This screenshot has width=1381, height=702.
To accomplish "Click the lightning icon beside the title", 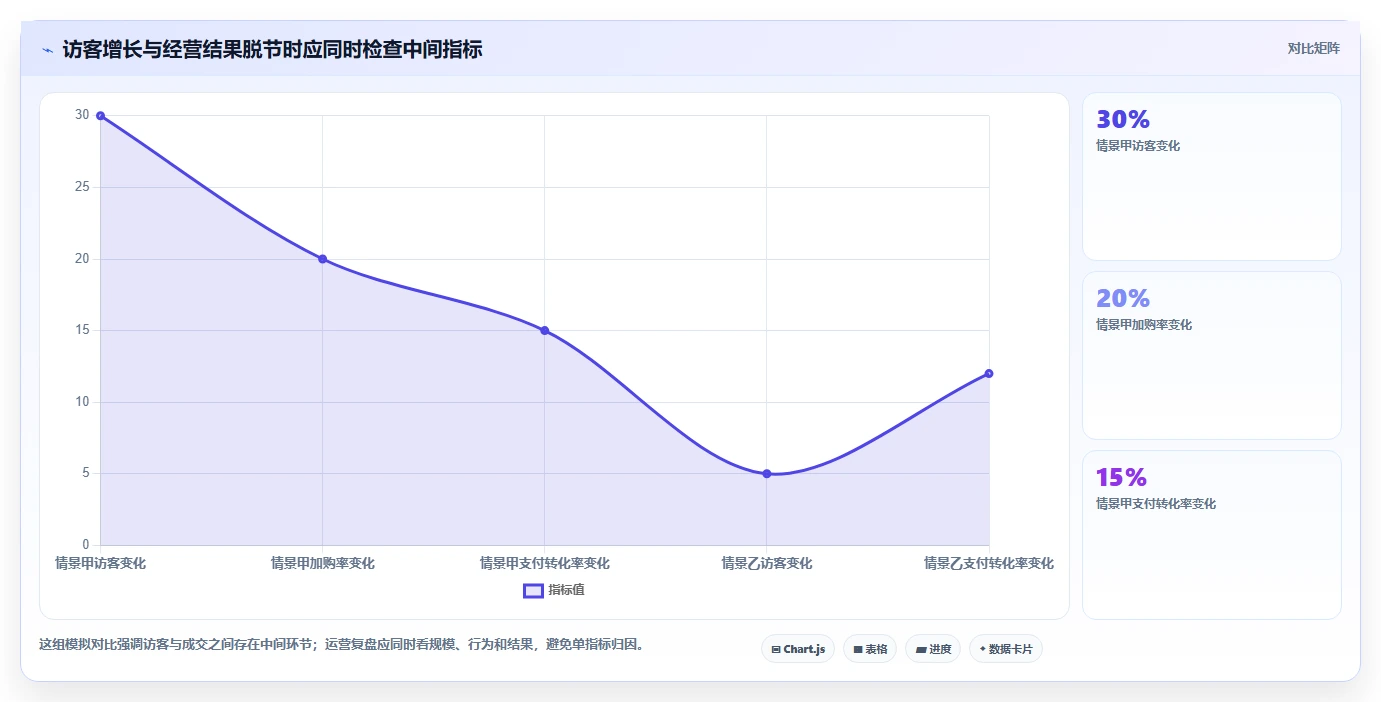I will click(47, 49).
